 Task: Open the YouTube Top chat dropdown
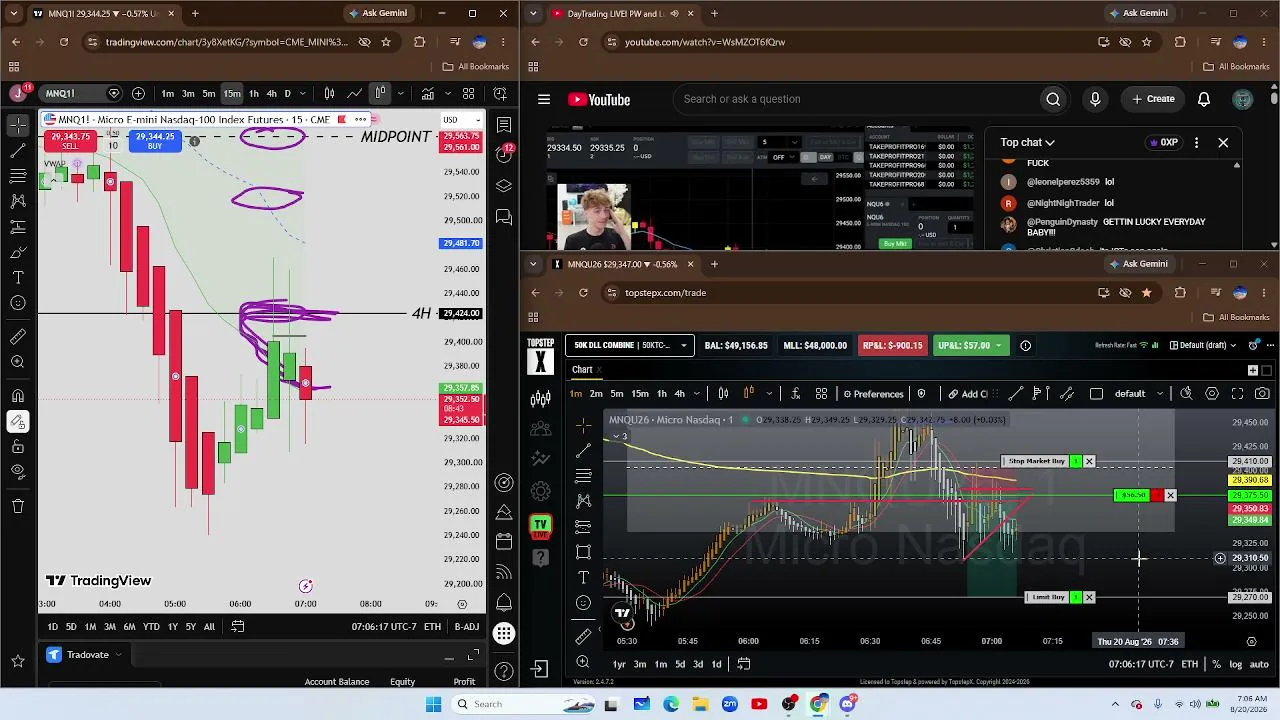point(1027,143)
